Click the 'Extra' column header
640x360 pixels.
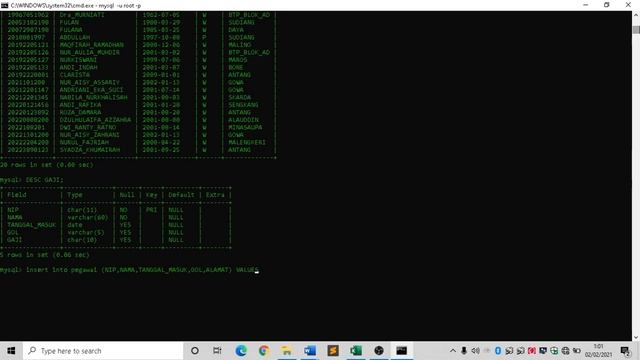[215, 195]
